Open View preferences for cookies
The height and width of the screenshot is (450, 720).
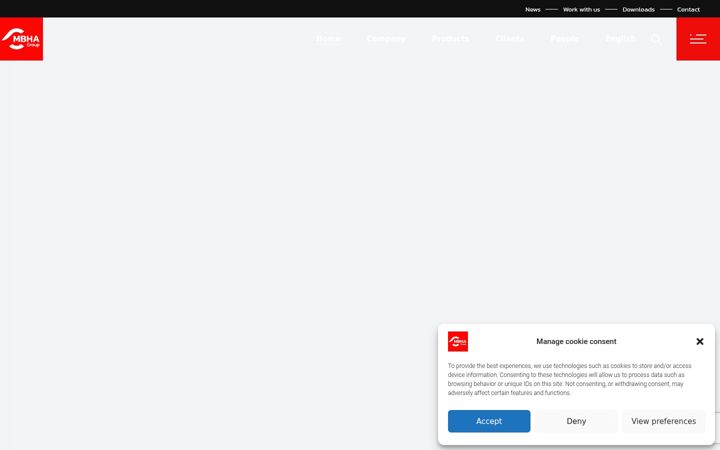[664, 421]
